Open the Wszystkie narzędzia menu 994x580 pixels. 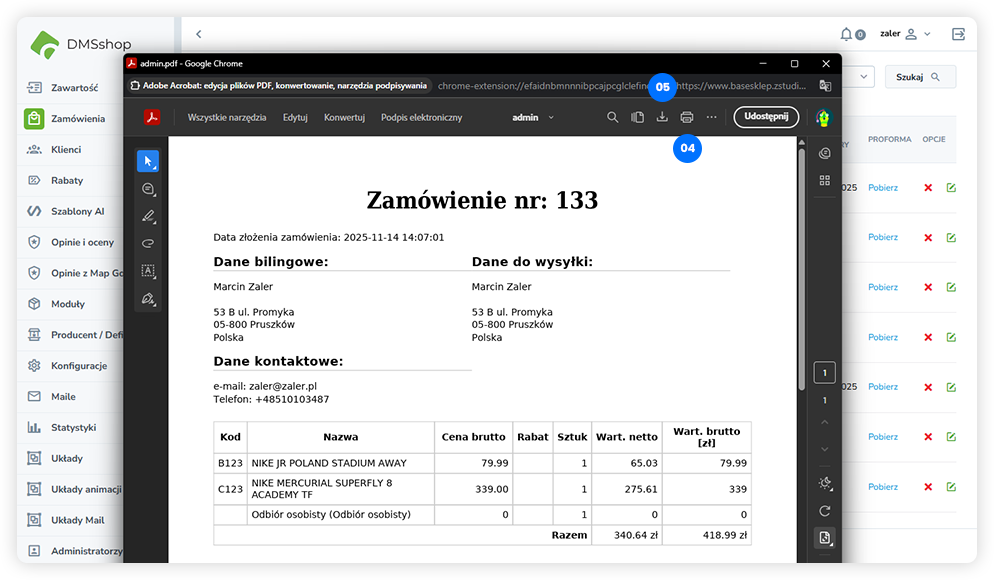(227, 118)
